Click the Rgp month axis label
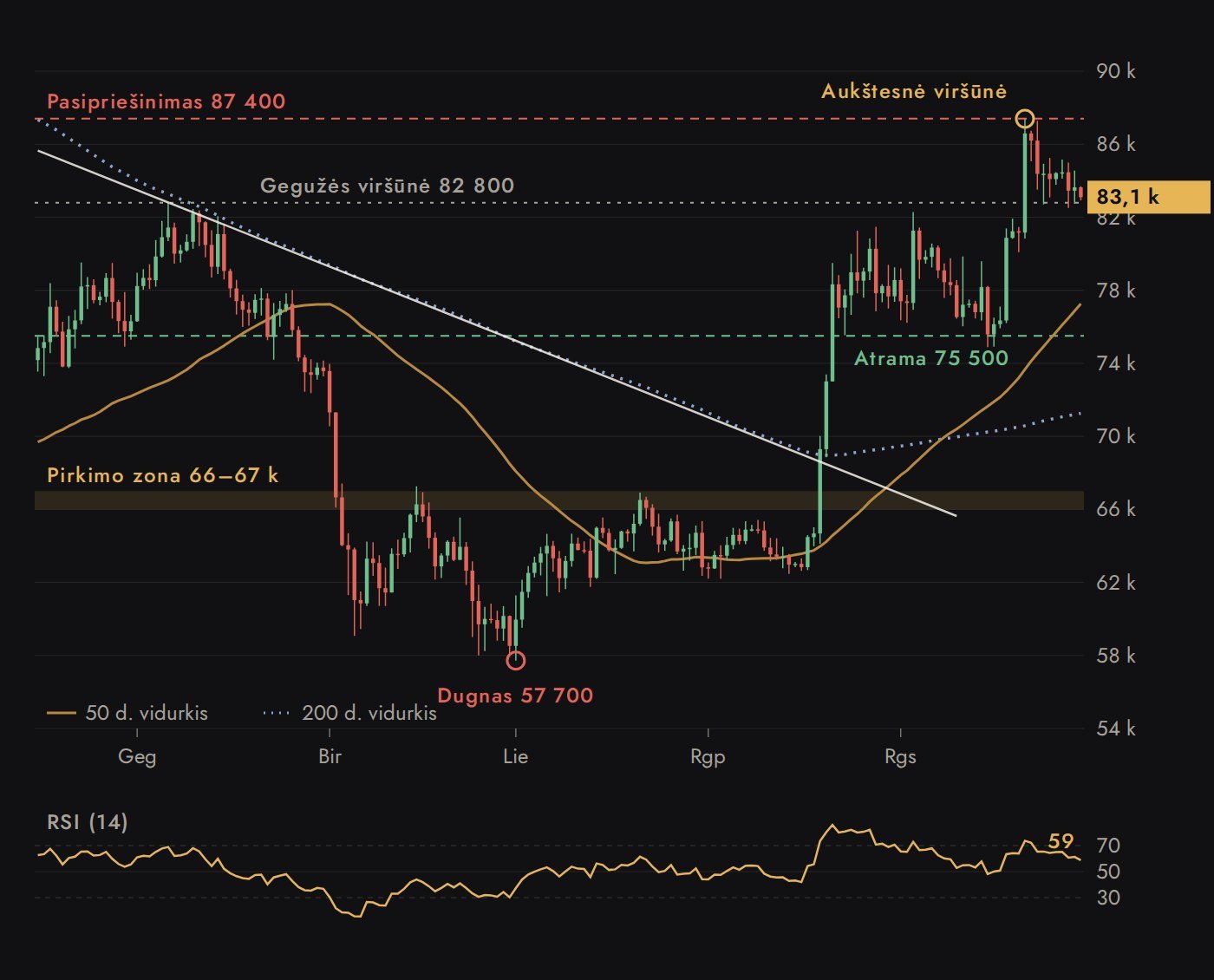 click(x=708, y=756)
